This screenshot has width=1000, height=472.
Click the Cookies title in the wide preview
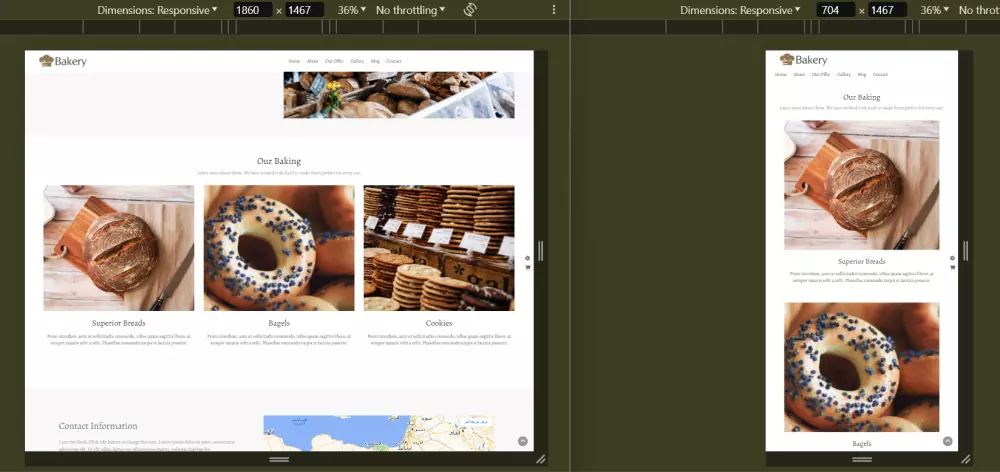[x=439, y=323]
